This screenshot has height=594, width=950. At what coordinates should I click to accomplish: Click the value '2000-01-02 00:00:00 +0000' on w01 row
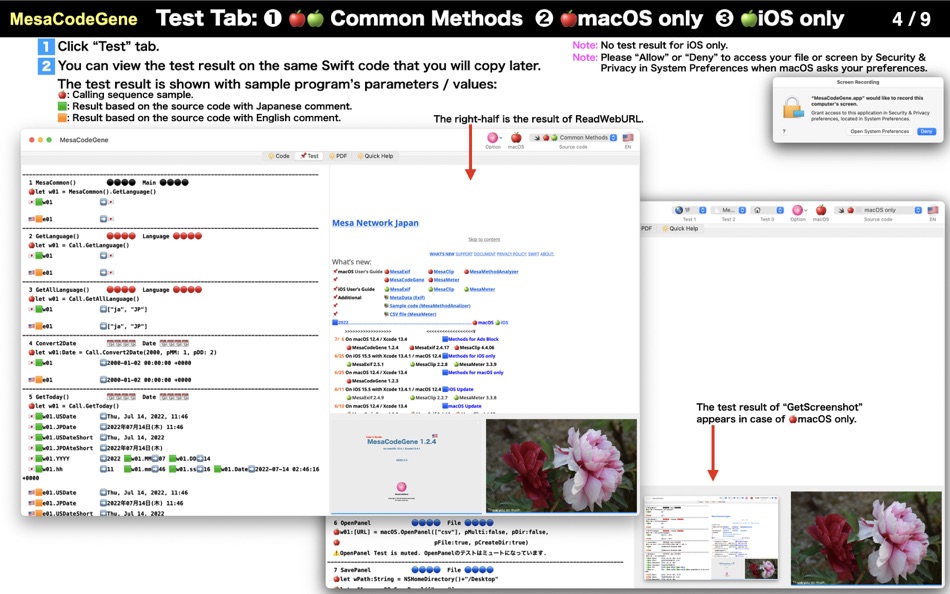coord(149,363)
